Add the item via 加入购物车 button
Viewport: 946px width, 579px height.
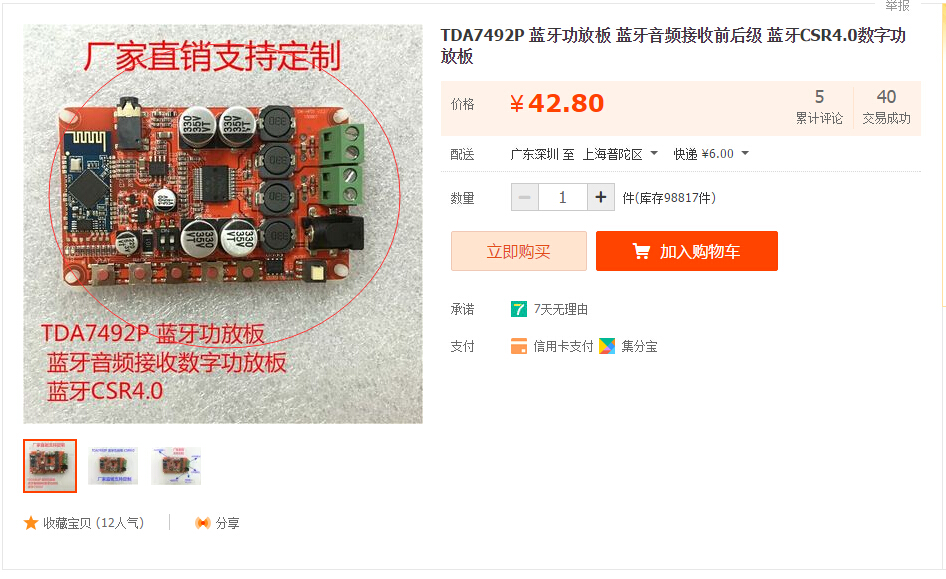click(x=687, y=251)
